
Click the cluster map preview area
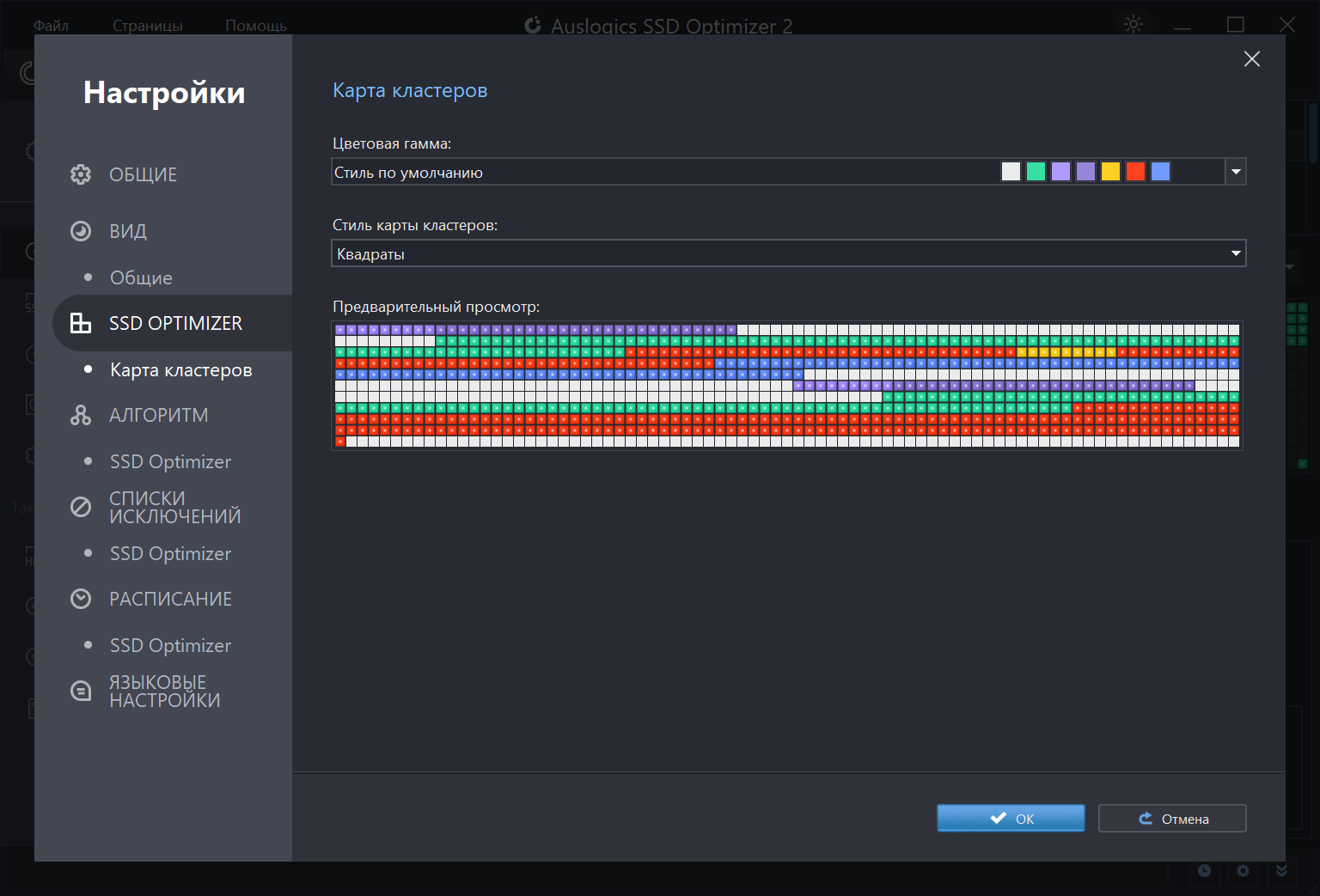(786, 385)
